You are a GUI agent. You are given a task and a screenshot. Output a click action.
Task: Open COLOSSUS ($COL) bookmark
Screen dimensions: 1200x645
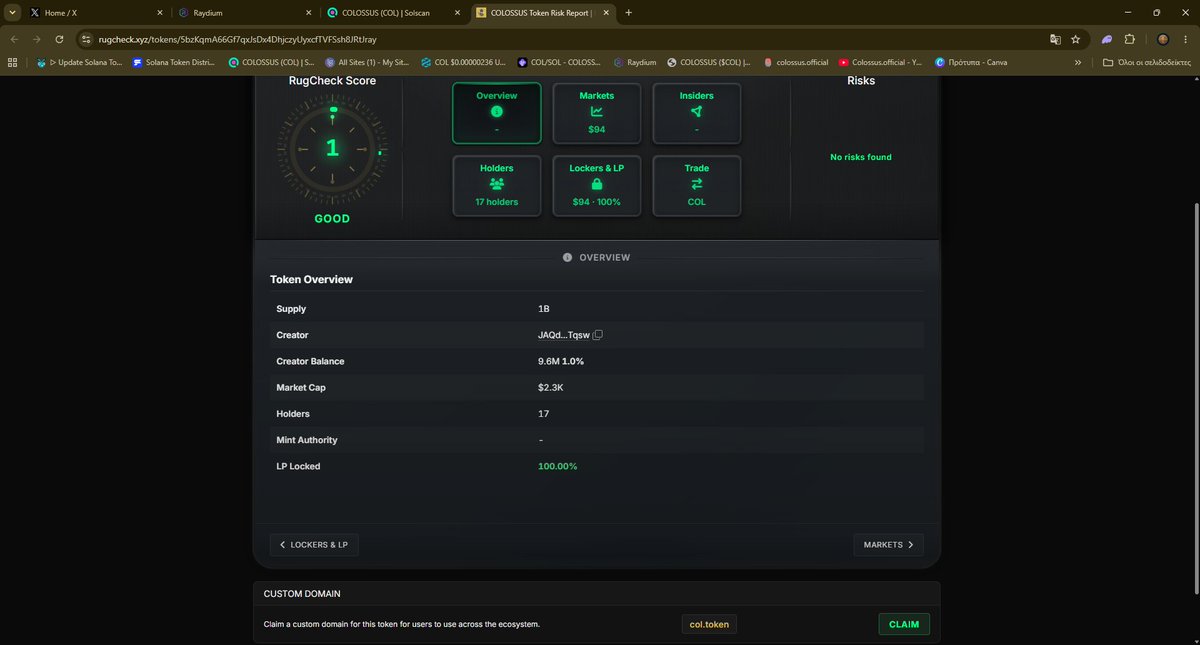click(x=709, y=62)
